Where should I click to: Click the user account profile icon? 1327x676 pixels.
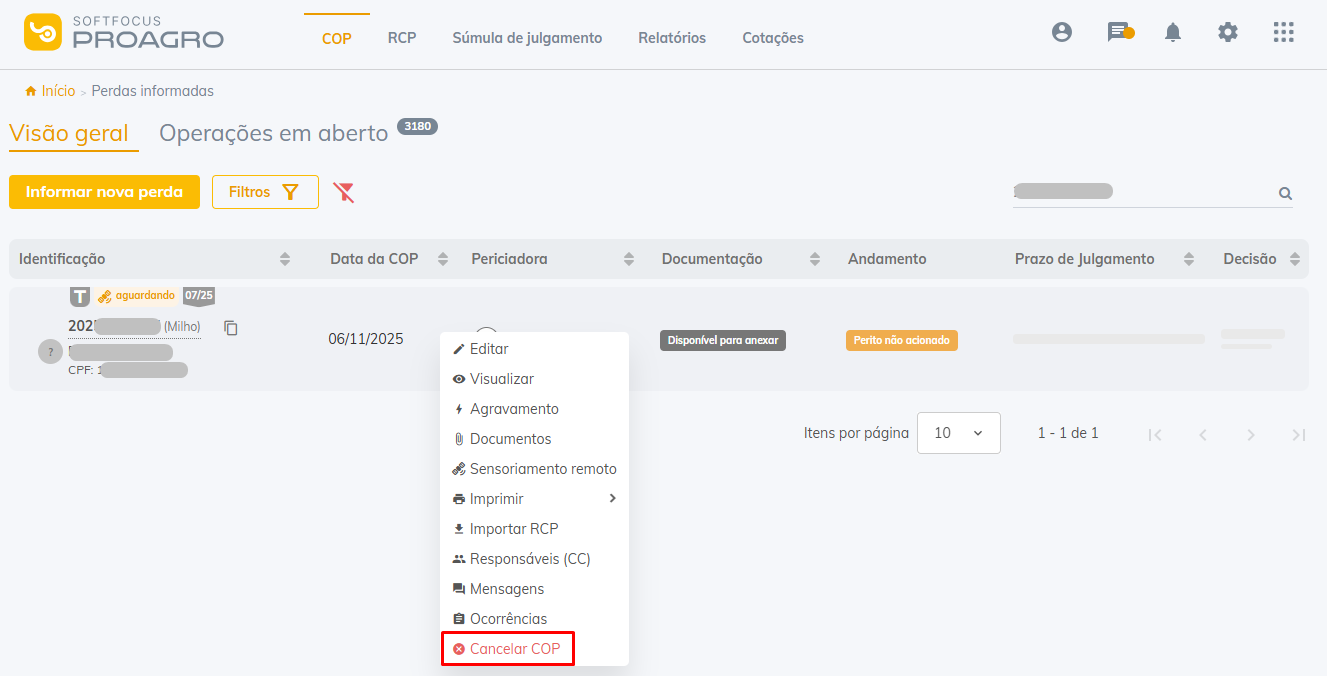pyautogui.click(x=1062, y=32)
